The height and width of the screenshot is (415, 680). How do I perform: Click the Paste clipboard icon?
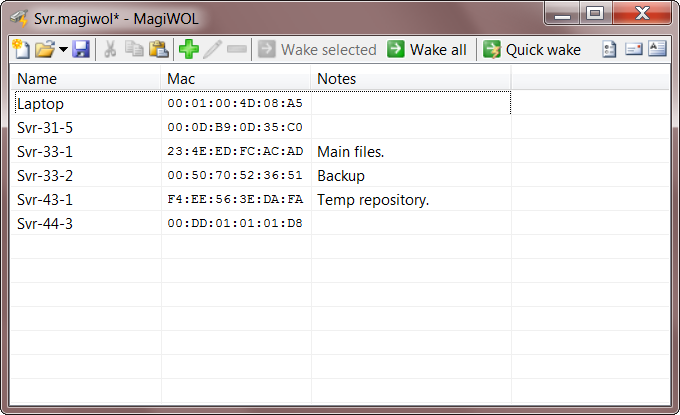[159, 49]
